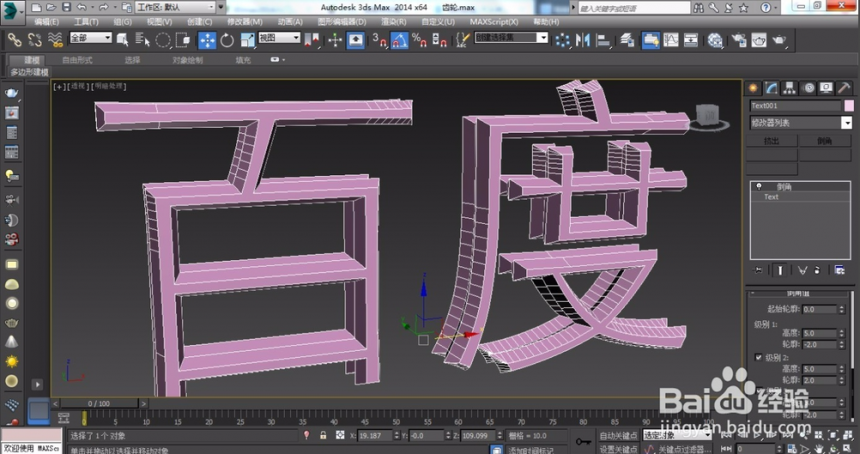Click the 倒角 modifier button
Viewport: 860px width, 454px height.
824,141
